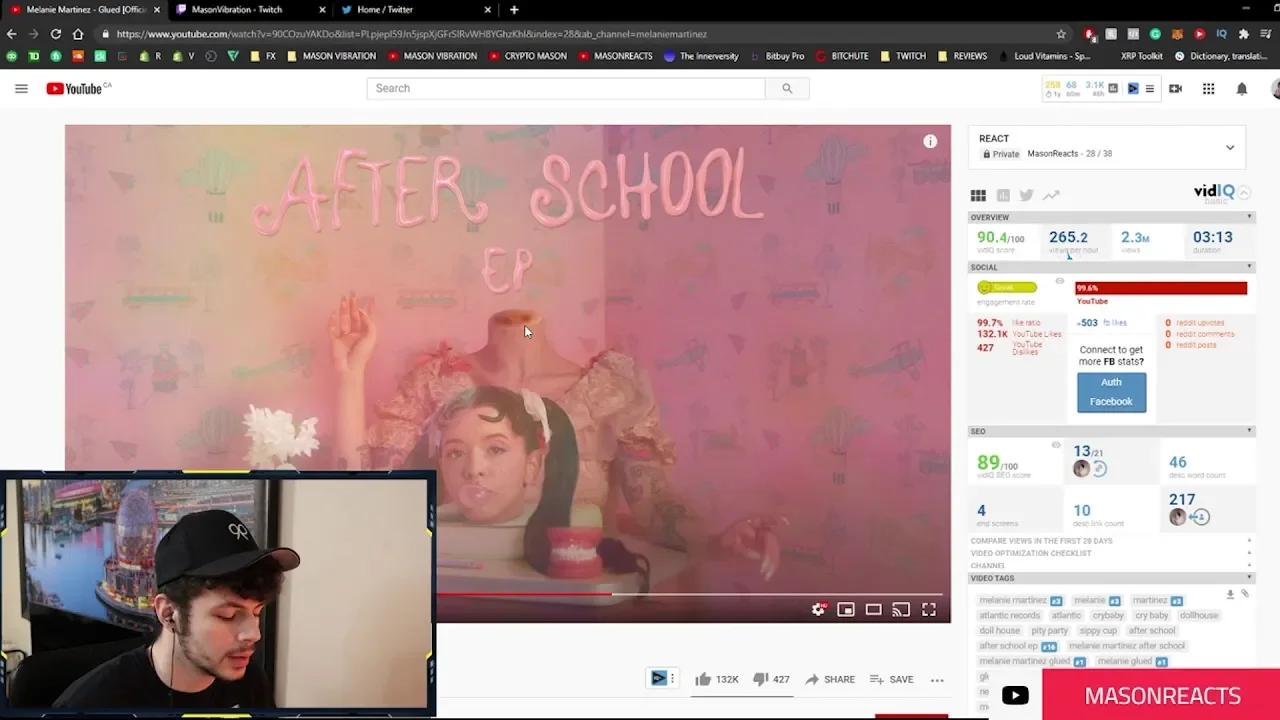1280x720 pixels.
Task: Enter fullscreen on the video player
Action: pyautogui.click(x=929, y=608)
